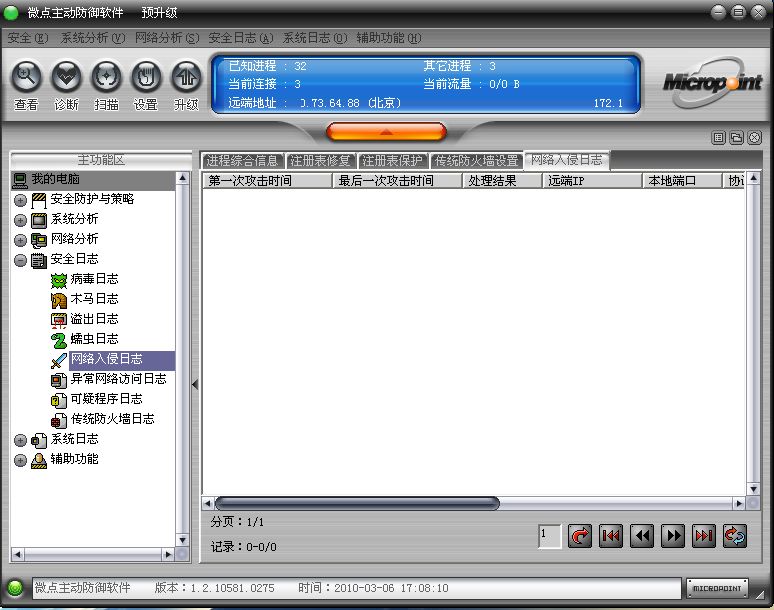Select the 可疑程序日志 icon
This screenshot has height=610, width=774.
point(59,400)
